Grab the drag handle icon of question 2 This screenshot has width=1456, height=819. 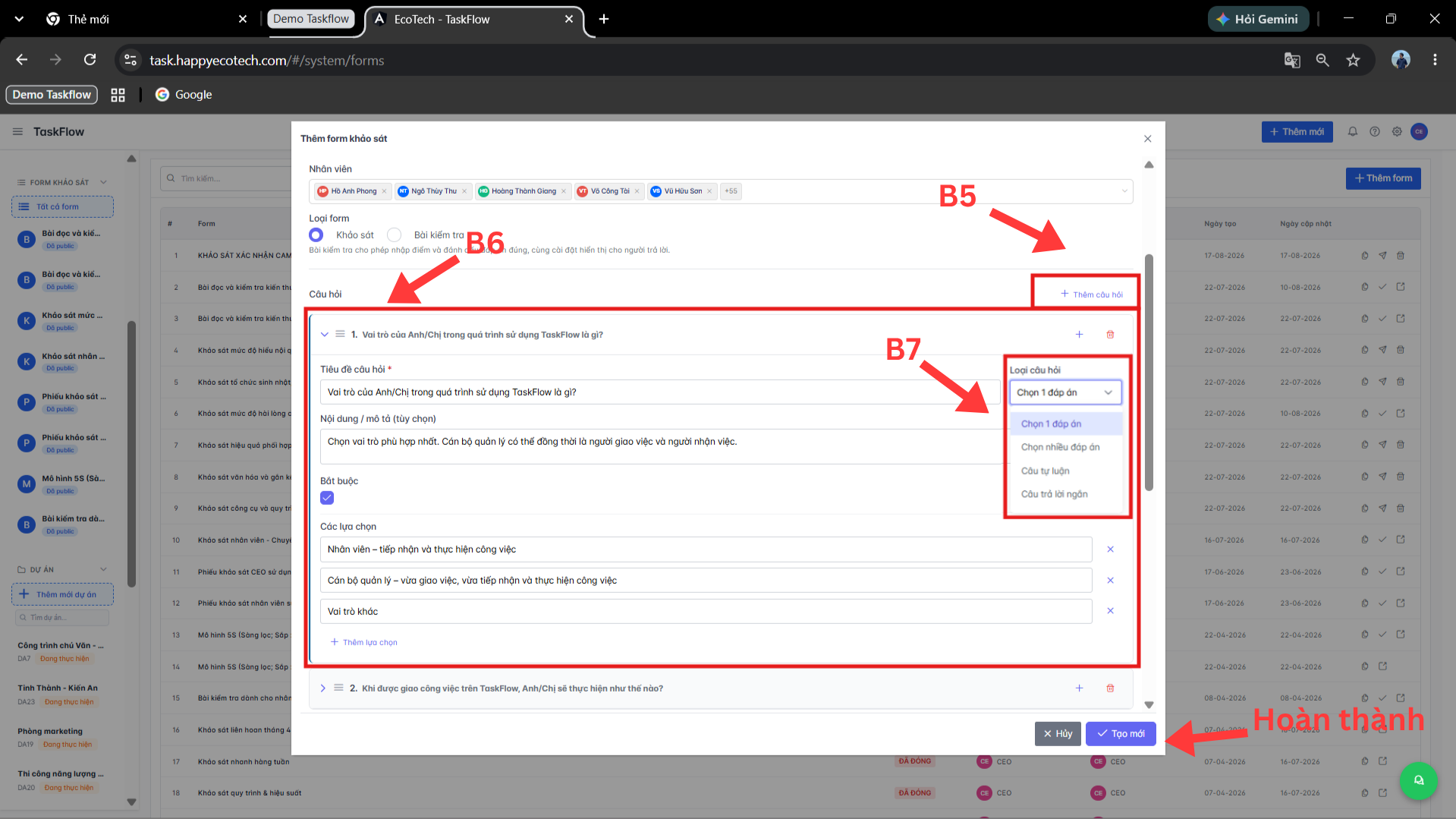339,688
